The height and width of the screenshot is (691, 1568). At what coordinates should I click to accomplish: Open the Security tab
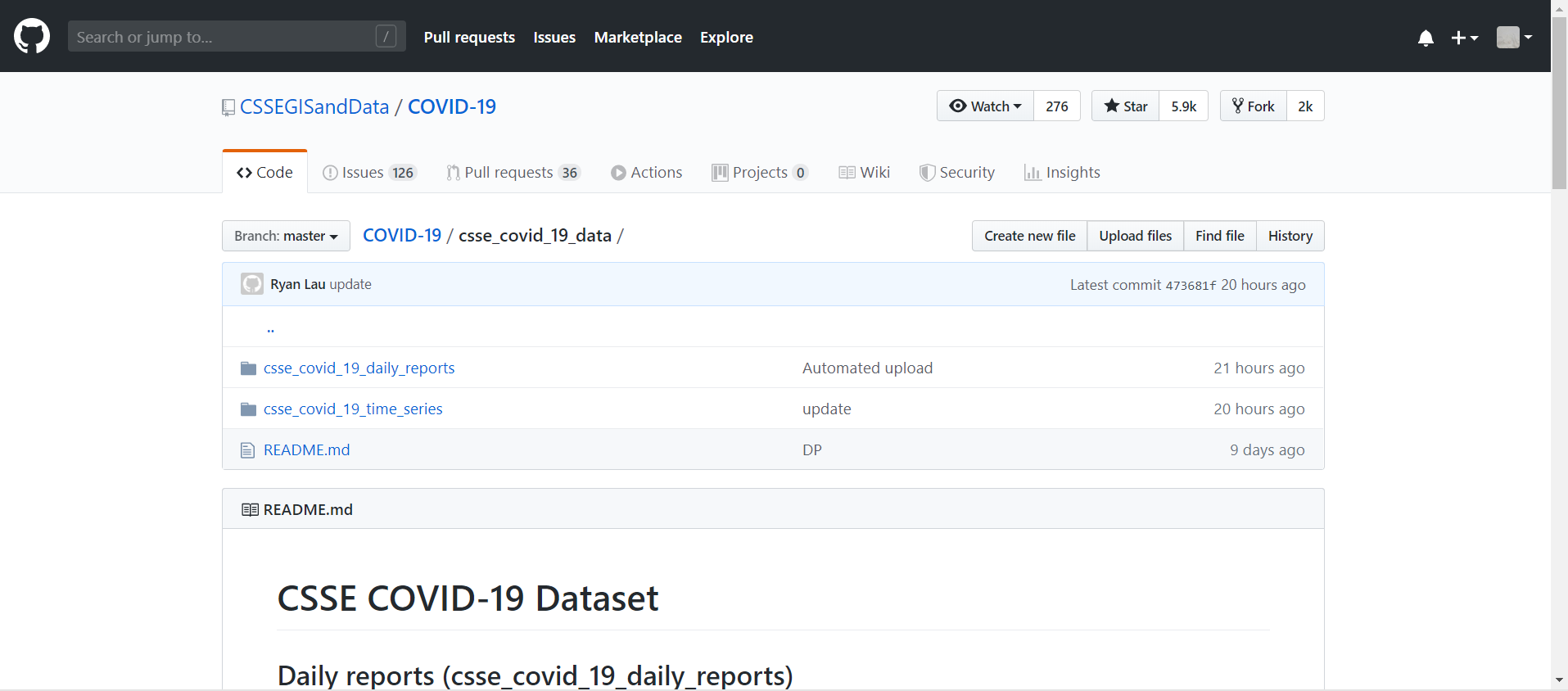coord(956,172)
